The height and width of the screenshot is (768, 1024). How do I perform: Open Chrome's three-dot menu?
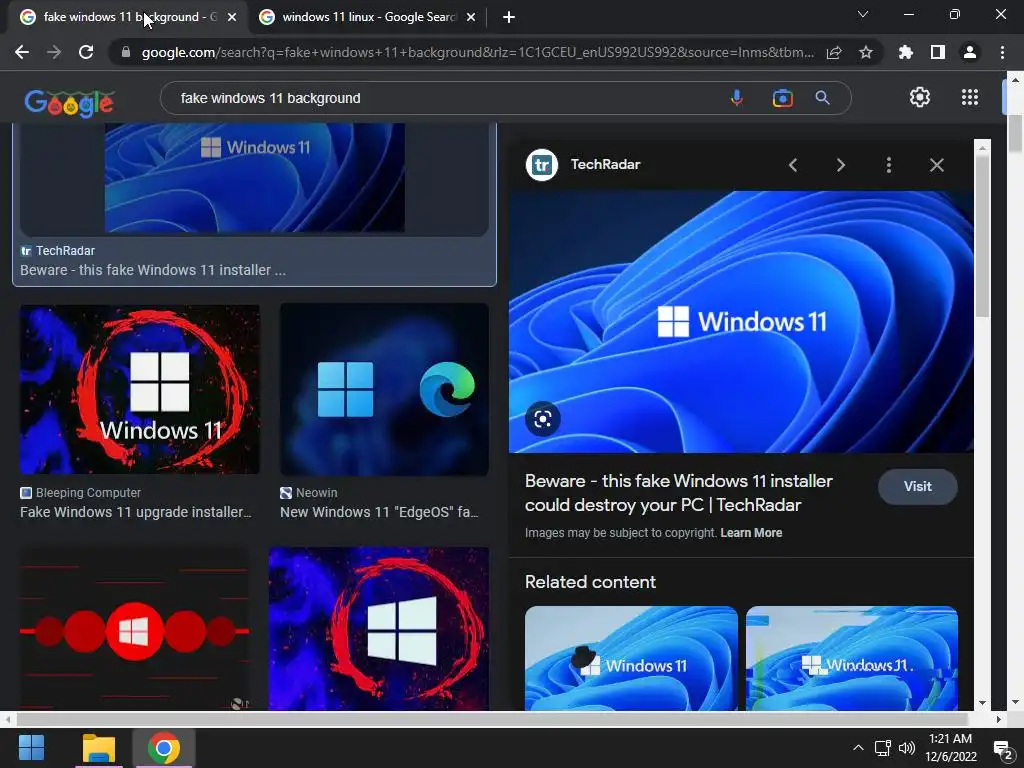pyautogui.click(x=1002, y=52)
